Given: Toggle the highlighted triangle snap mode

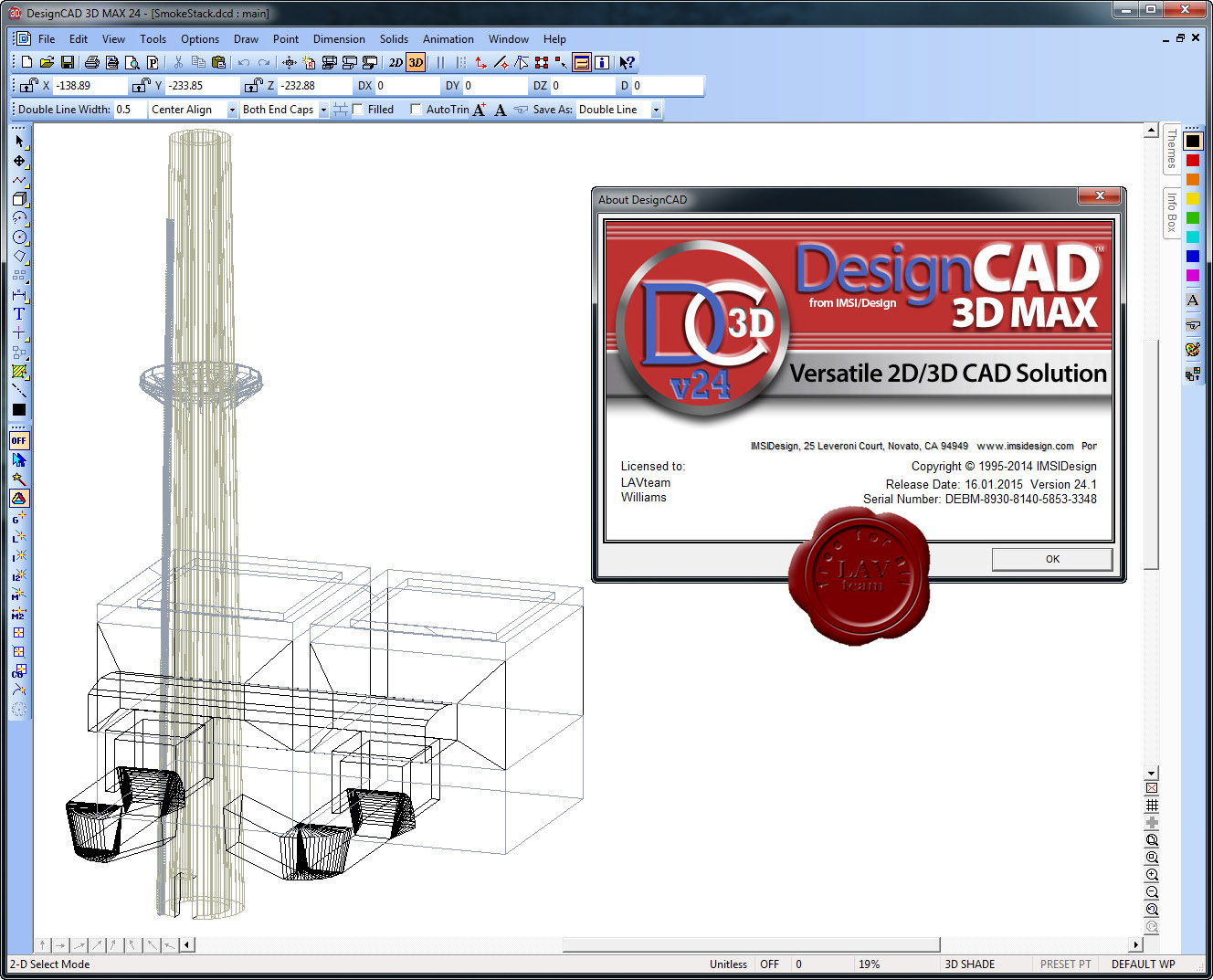Looking at the screenshot, I should 19,498.
